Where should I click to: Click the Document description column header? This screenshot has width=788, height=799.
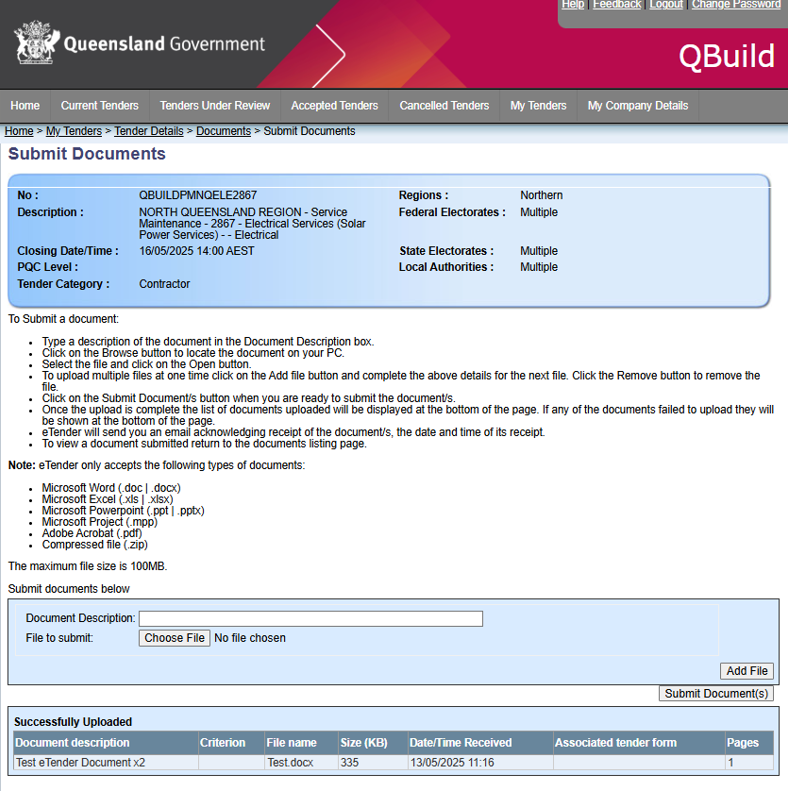click(106, 742)
